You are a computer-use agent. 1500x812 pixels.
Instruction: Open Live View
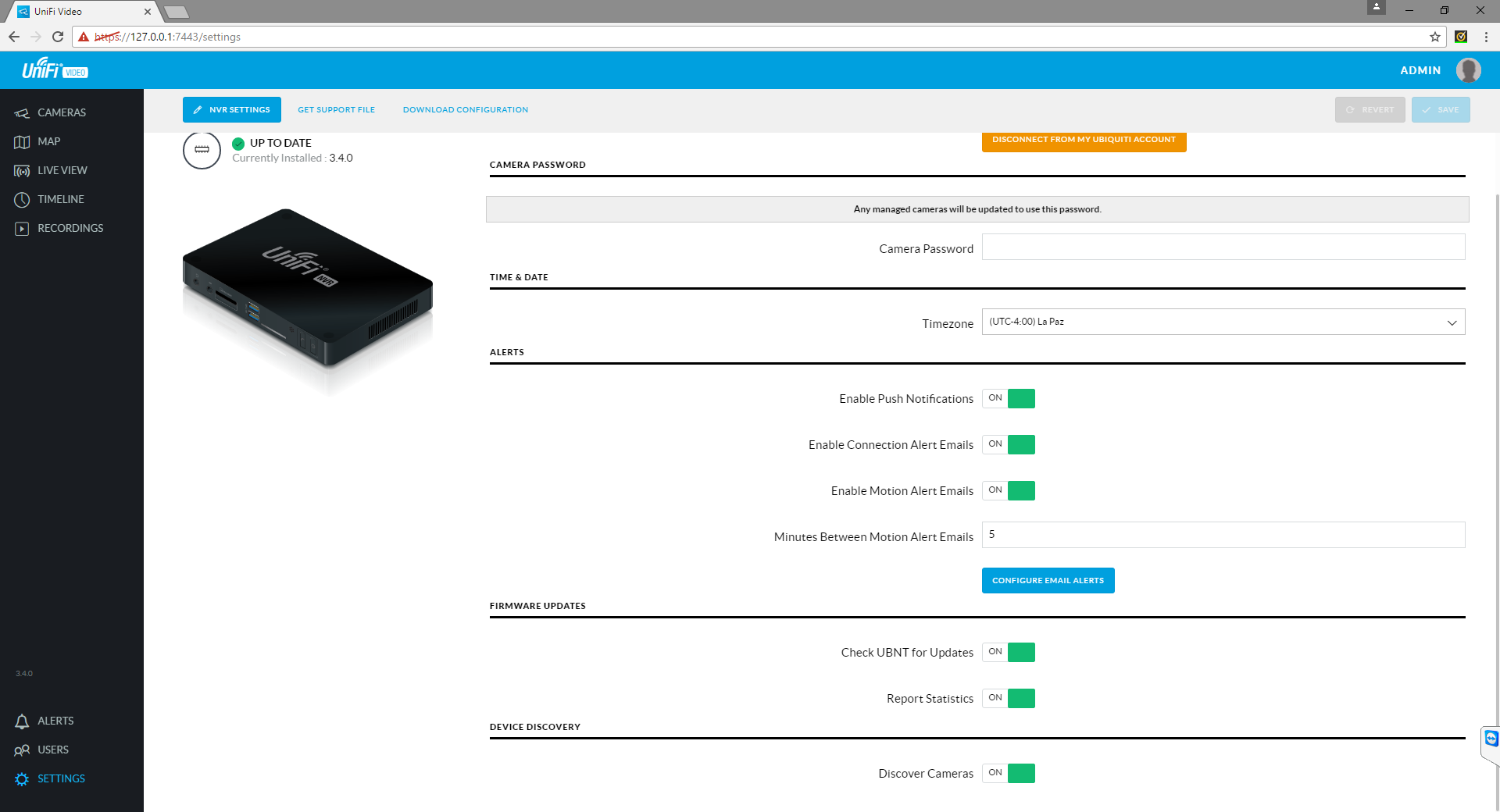pyautogui.click(x=62, y=170)
